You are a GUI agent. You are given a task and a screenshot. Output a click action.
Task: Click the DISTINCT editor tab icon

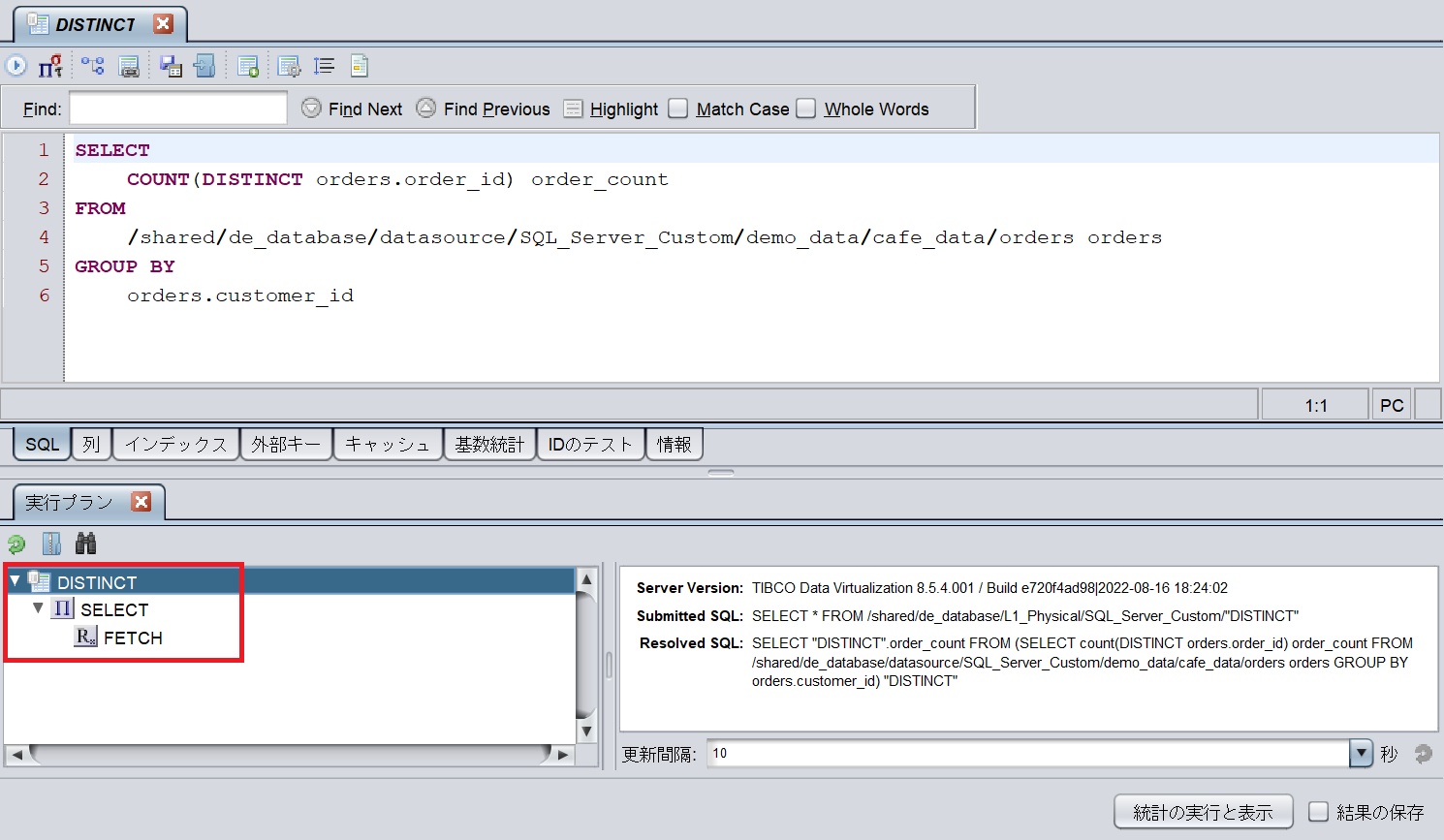point(38,24)
